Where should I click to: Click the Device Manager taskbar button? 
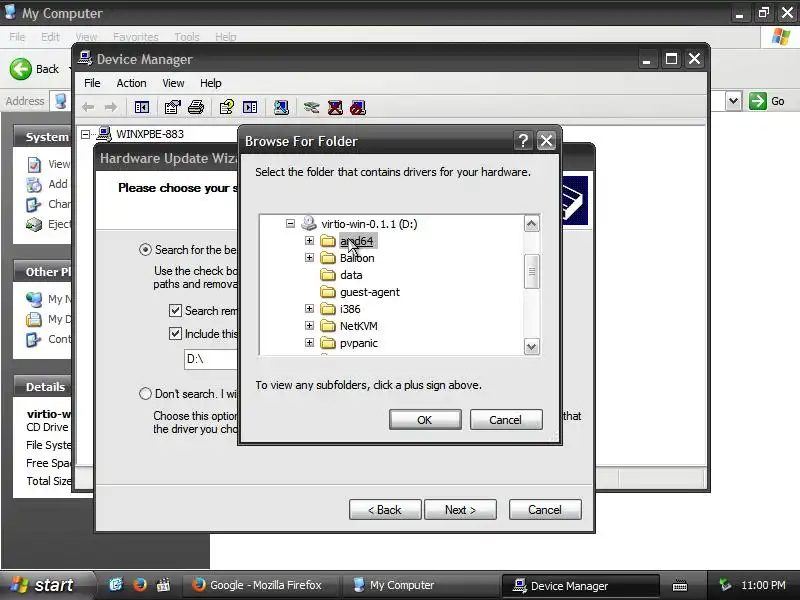tap(580, 586)
